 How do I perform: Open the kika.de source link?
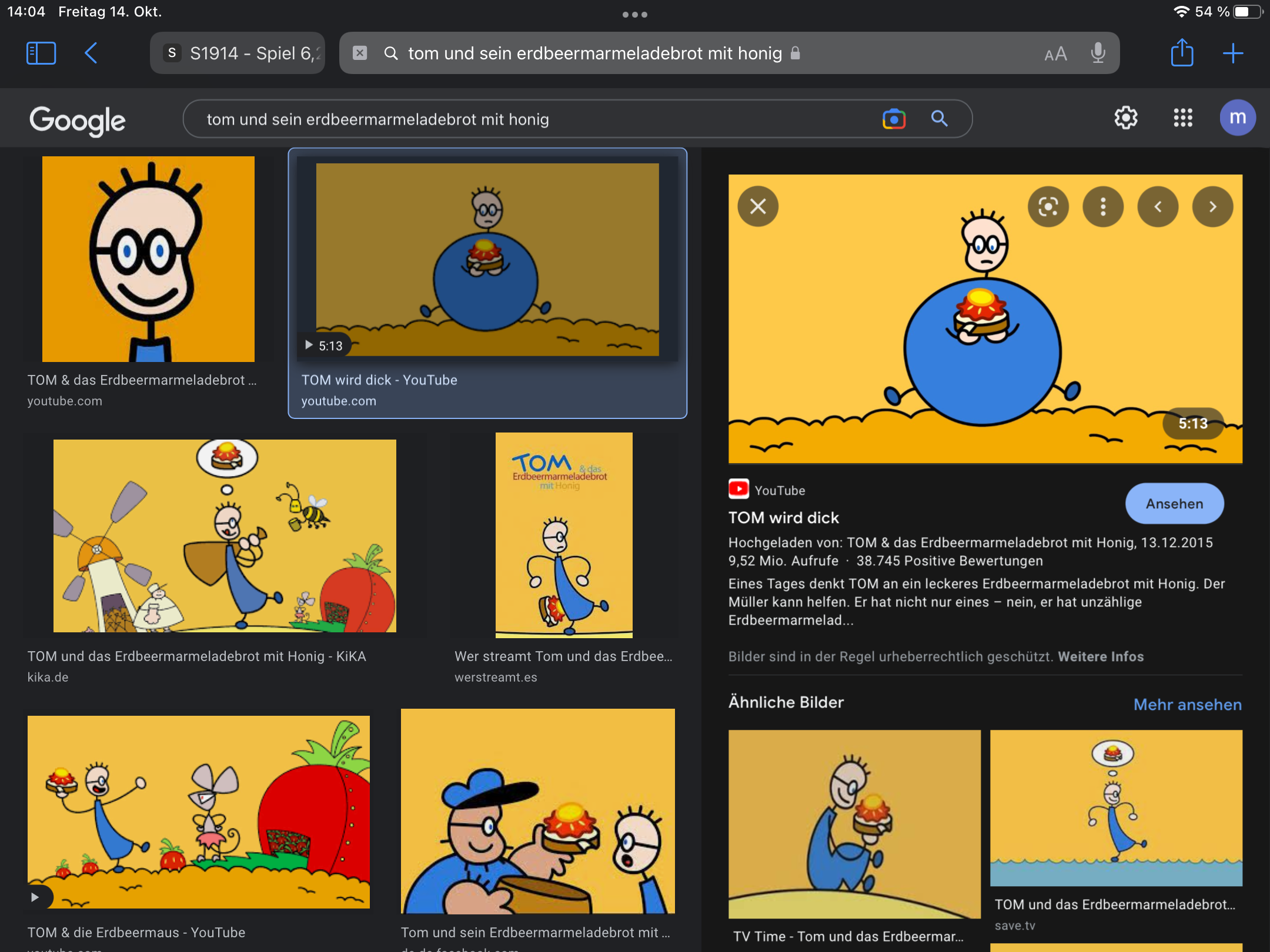pos(48,678)
